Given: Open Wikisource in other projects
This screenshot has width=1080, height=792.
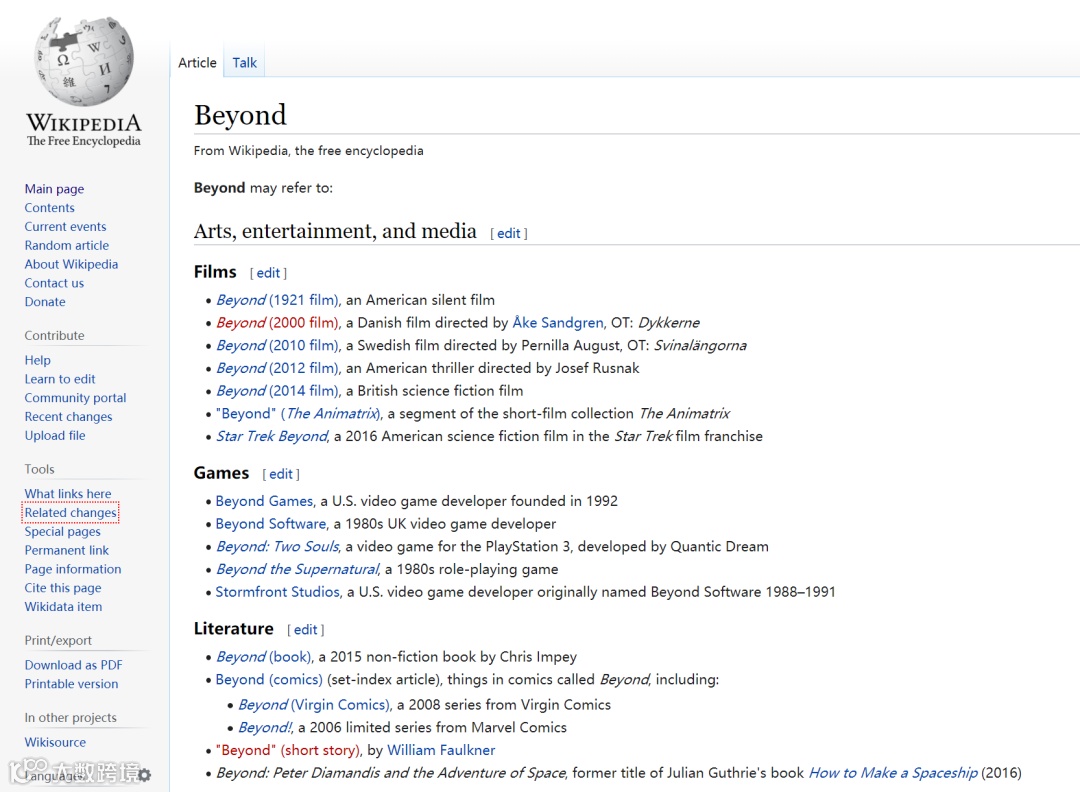Looking at the screenshot, I should 56,742.
